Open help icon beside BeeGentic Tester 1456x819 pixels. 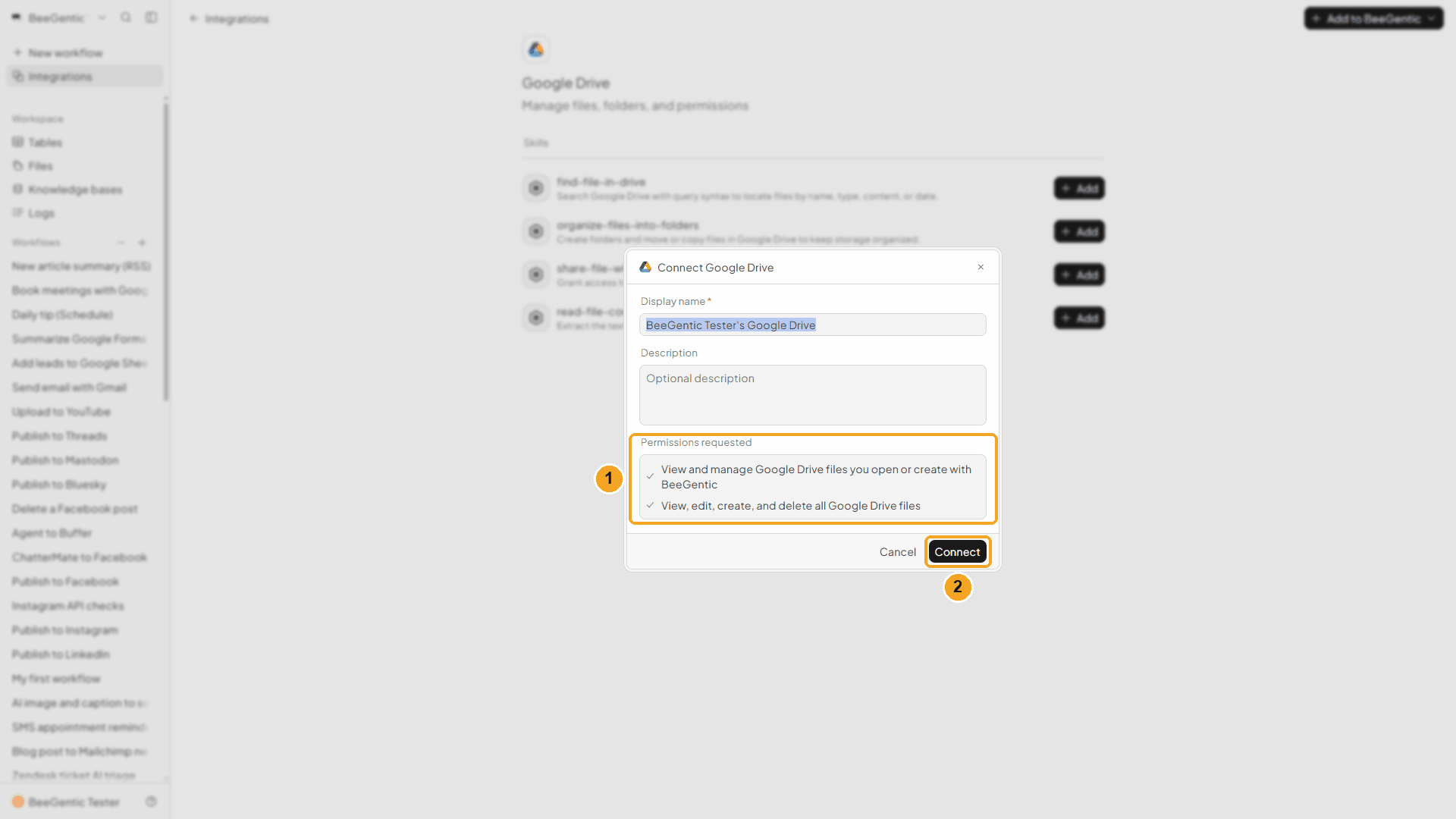[x=152, y=802]
